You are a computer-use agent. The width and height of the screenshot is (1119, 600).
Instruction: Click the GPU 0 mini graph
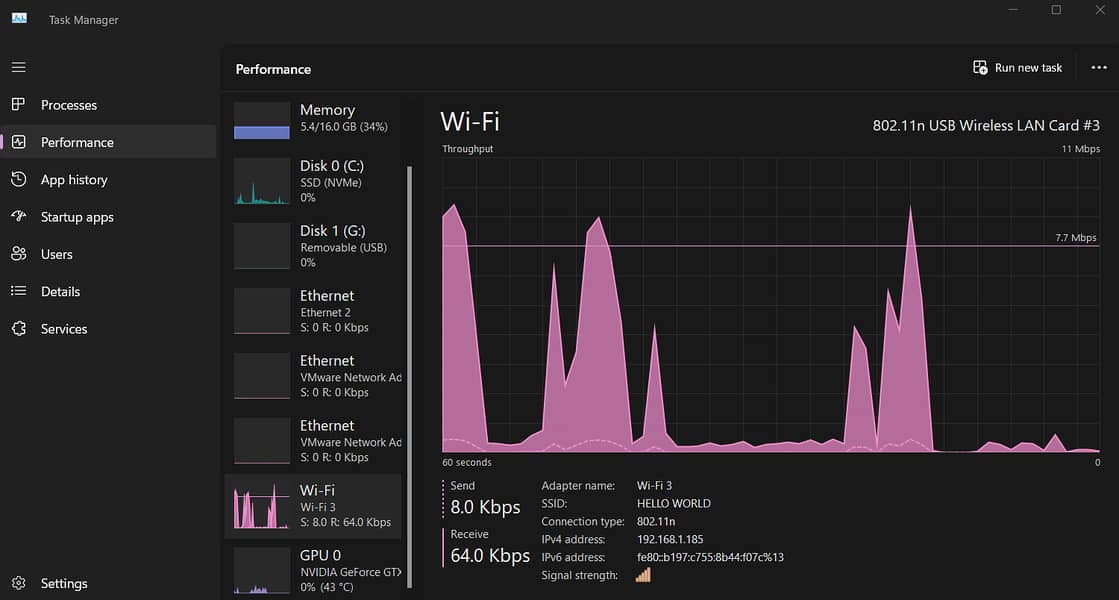(x=262, y=571)
